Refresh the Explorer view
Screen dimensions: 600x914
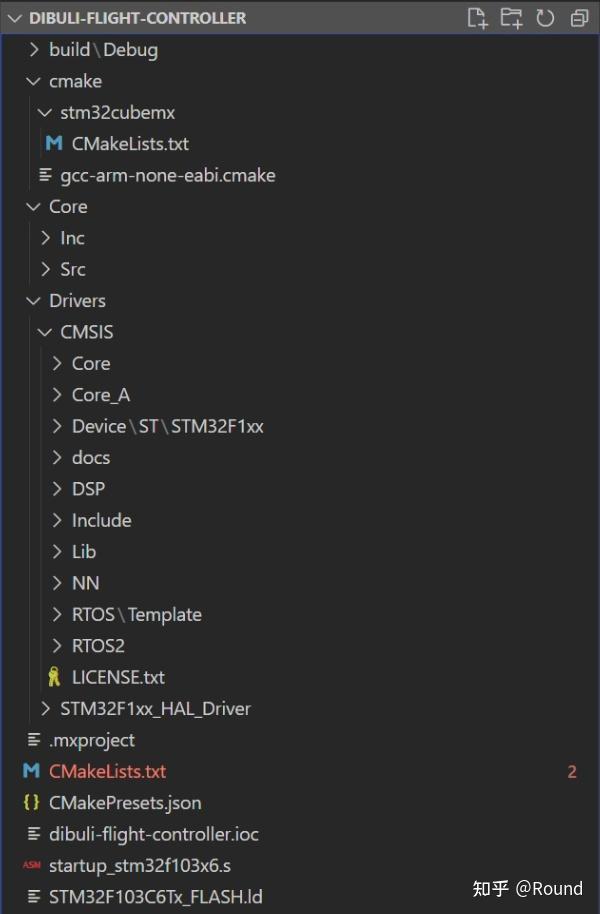click(544, 18)
